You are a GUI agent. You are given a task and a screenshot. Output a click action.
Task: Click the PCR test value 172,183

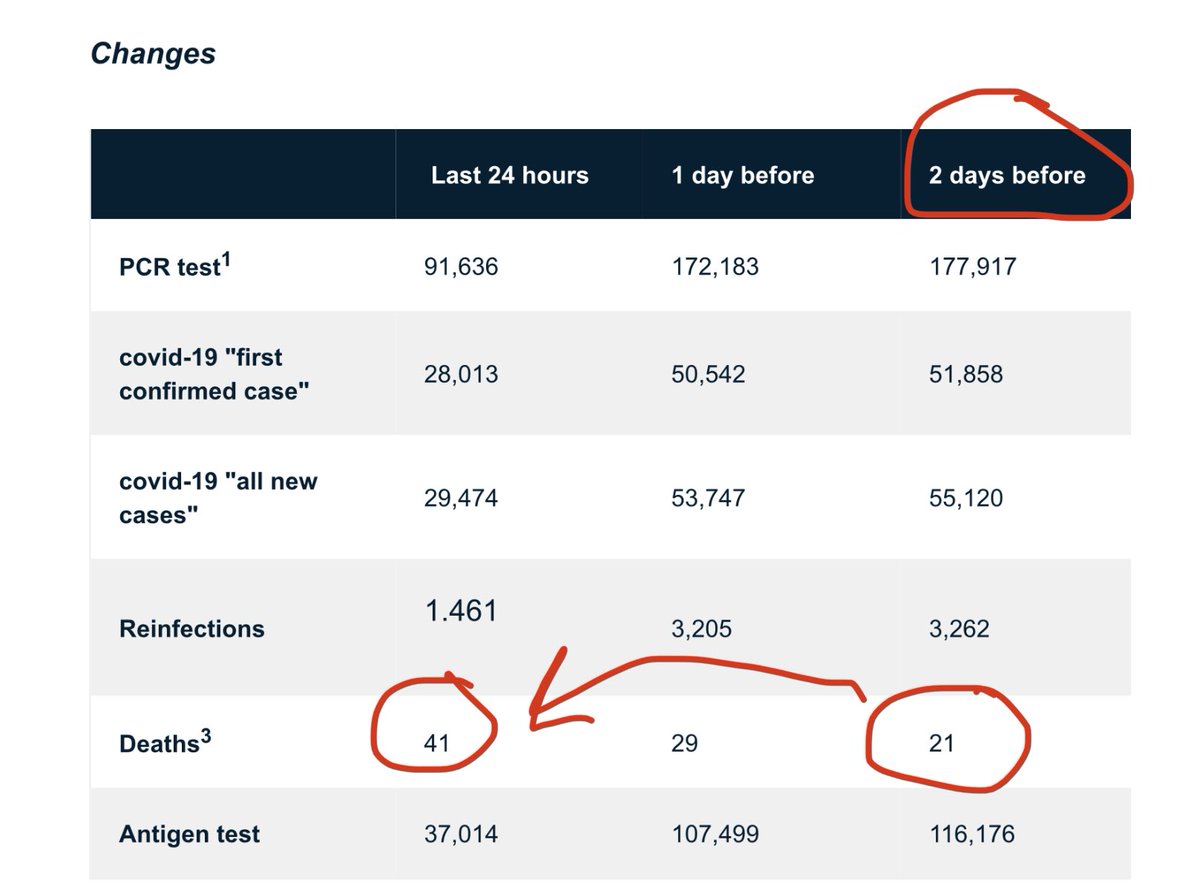[715, 267]
